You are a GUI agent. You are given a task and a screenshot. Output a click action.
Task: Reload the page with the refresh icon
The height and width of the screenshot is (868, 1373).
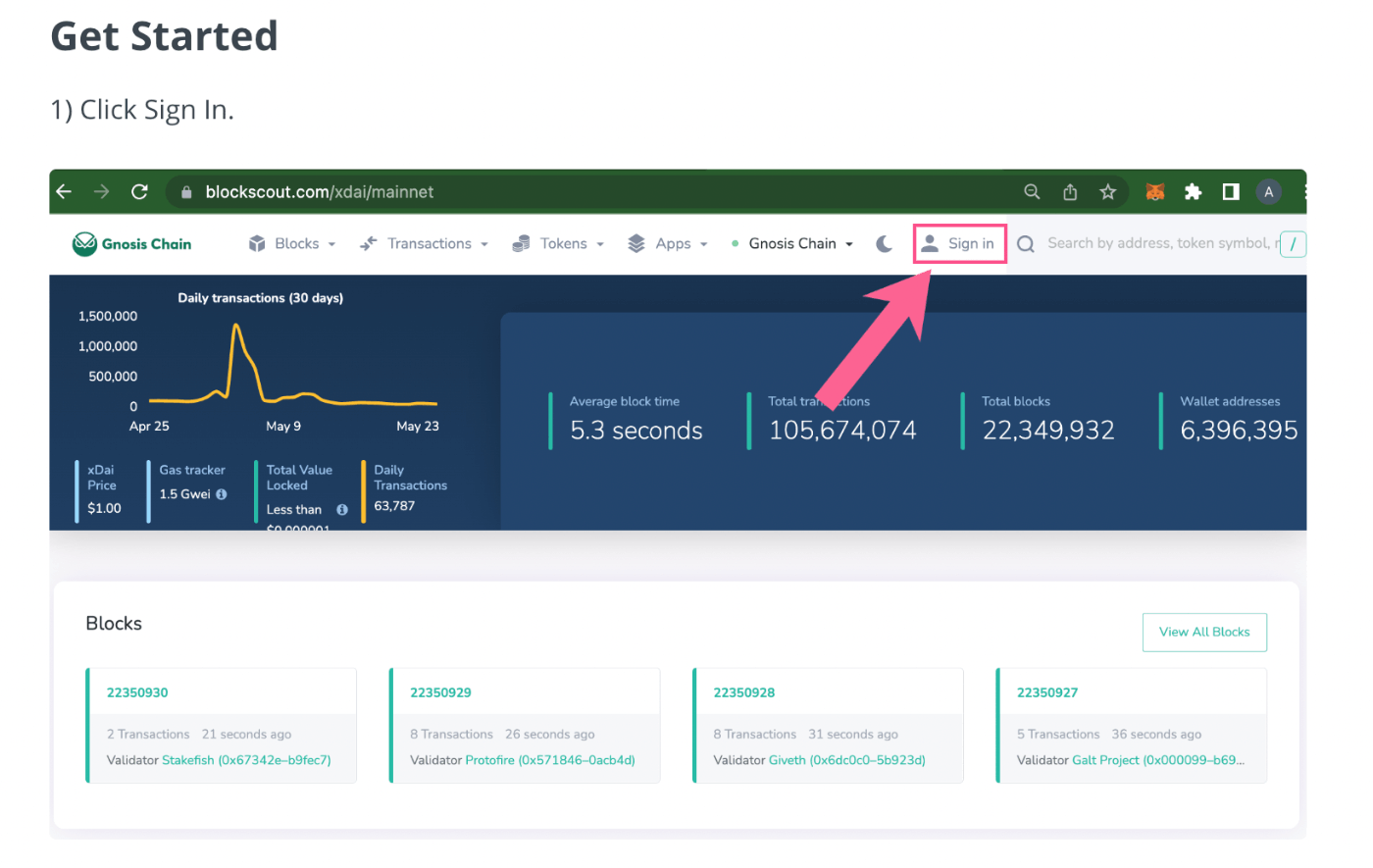pyautogui.click(x=139, y=192)
